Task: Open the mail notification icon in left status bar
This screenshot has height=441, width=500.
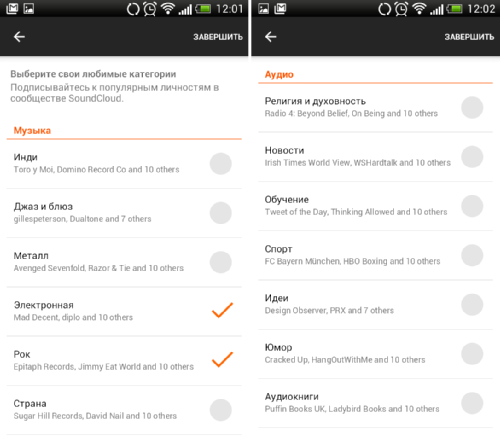Action: coord(12,8)
